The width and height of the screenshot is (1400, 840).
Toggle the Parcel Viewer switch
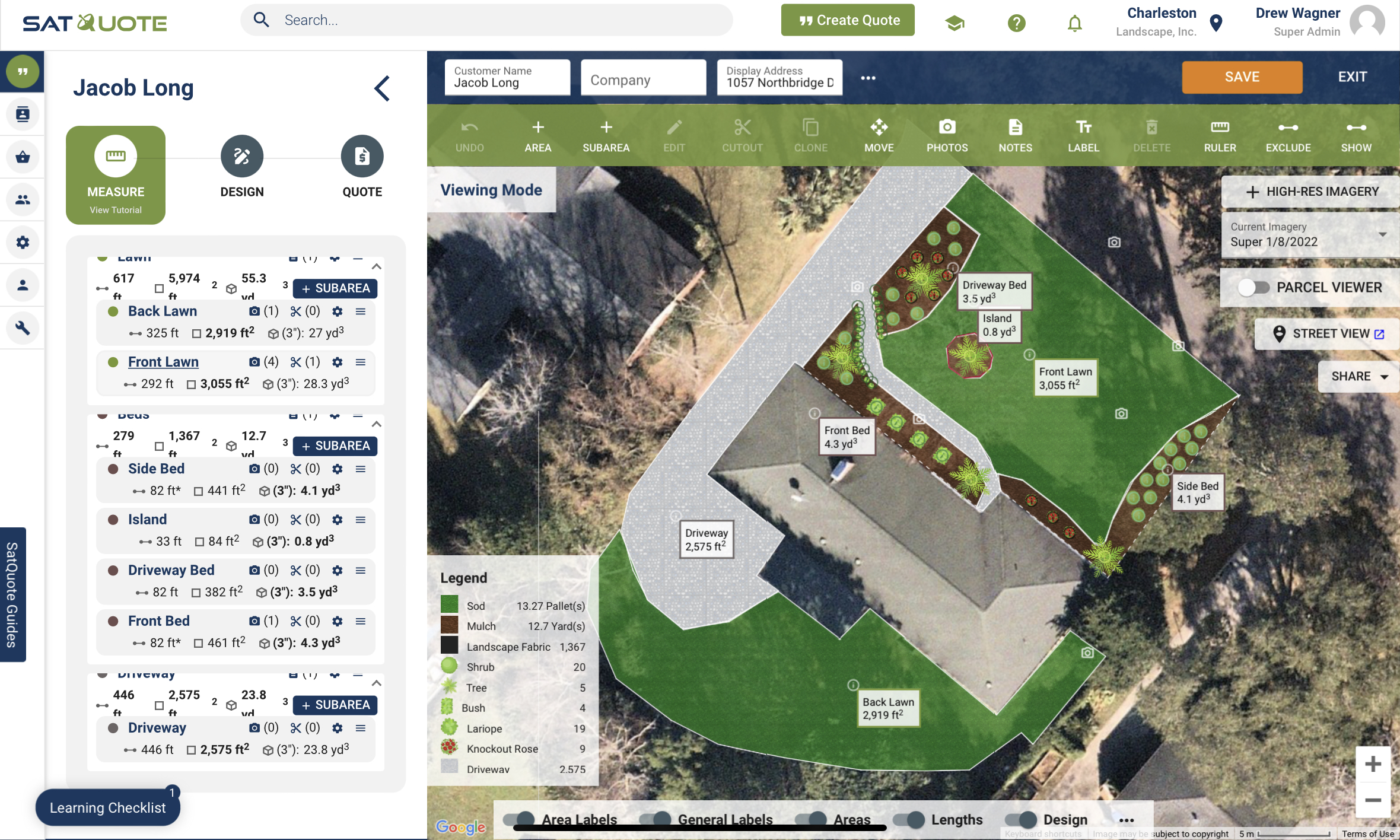pyautogui.click(x=1253, y=288)
